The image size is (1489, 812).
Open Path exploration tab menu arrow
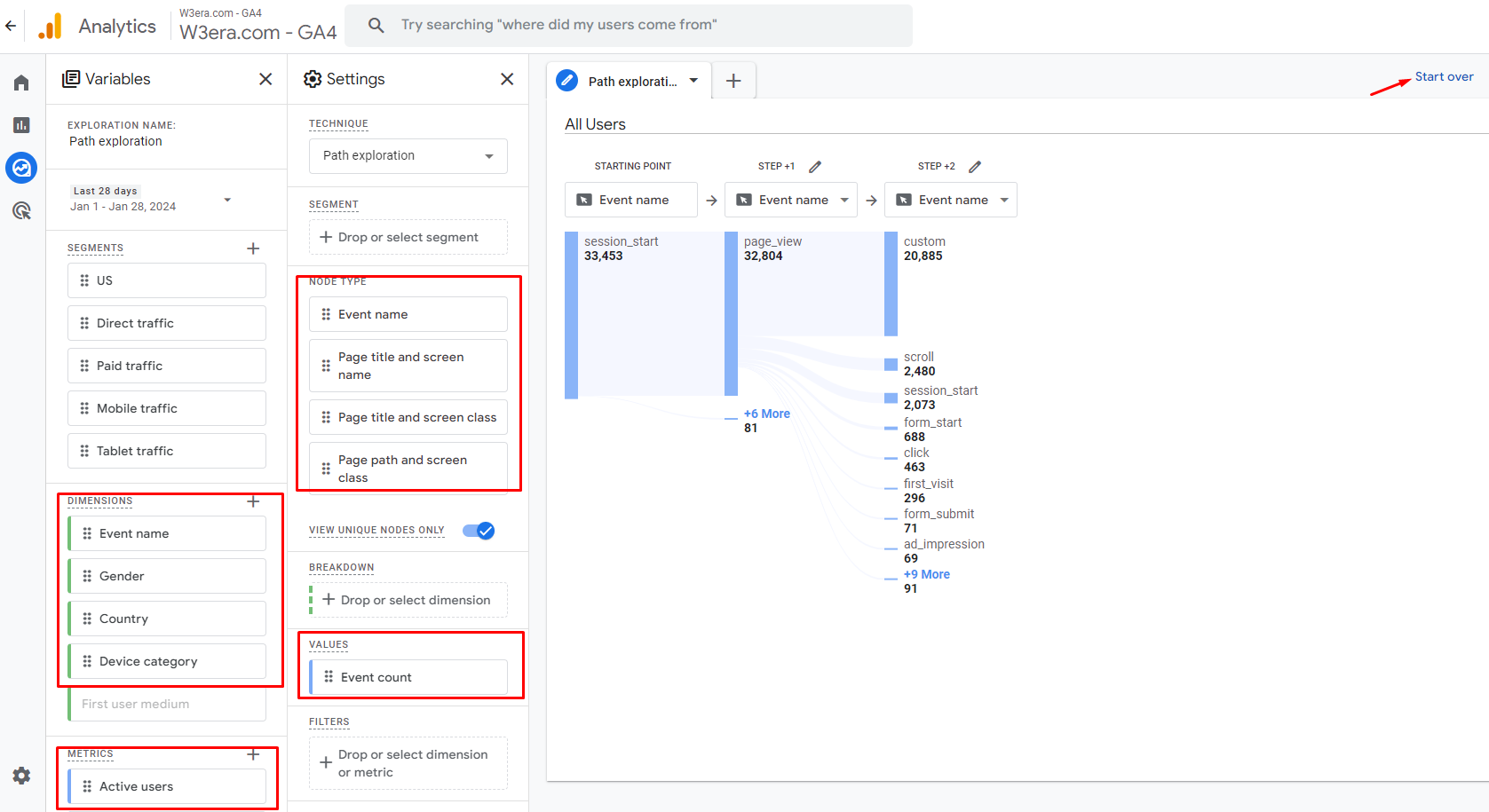(693, 81)
